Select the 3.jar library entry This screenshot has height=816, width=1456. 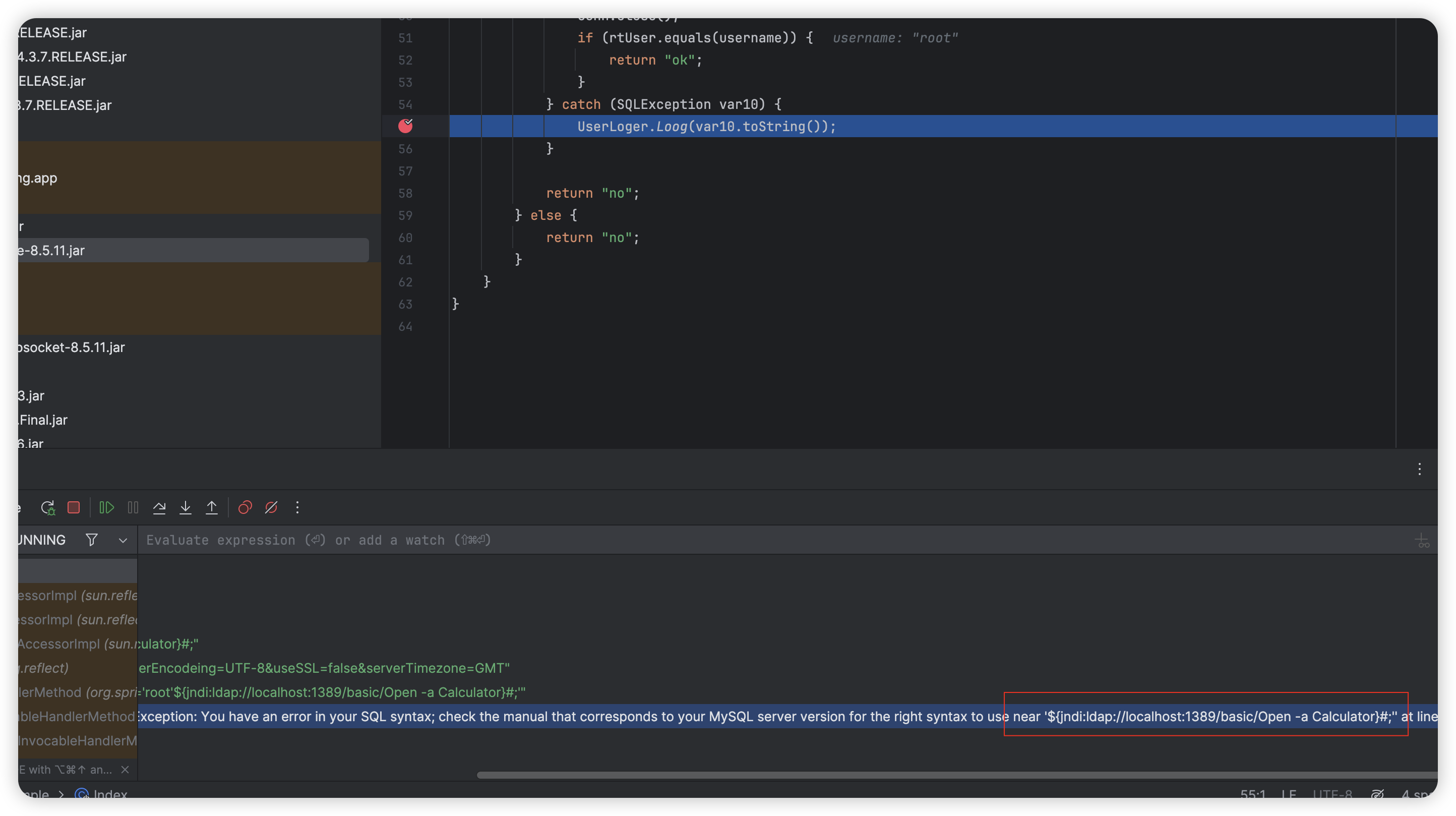[x=31, y=395]
